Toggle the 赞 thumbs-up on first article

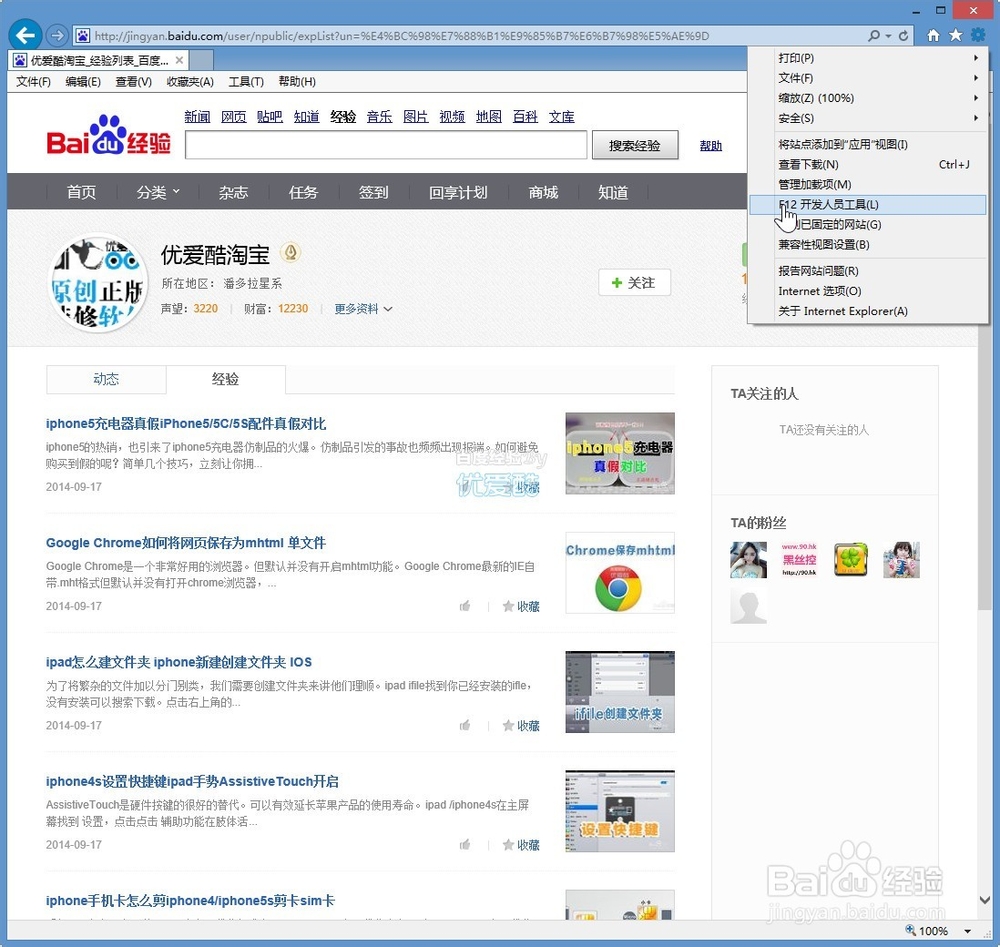[x=465, y=485]
